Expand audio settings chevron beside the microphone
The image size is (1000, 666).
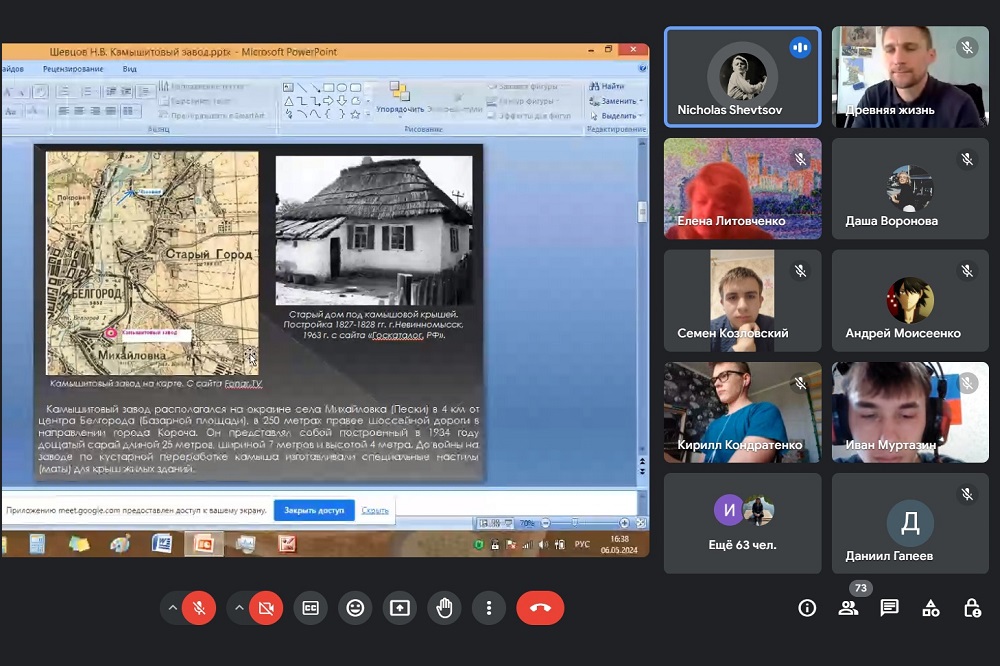[x=173, y=608]
